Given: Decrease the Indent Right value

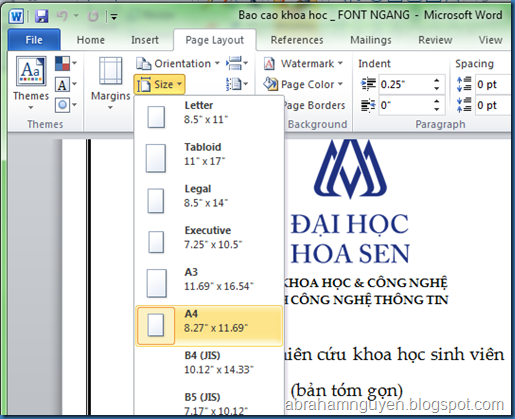Looking at the screenshot, I should [x=437, y=109].
